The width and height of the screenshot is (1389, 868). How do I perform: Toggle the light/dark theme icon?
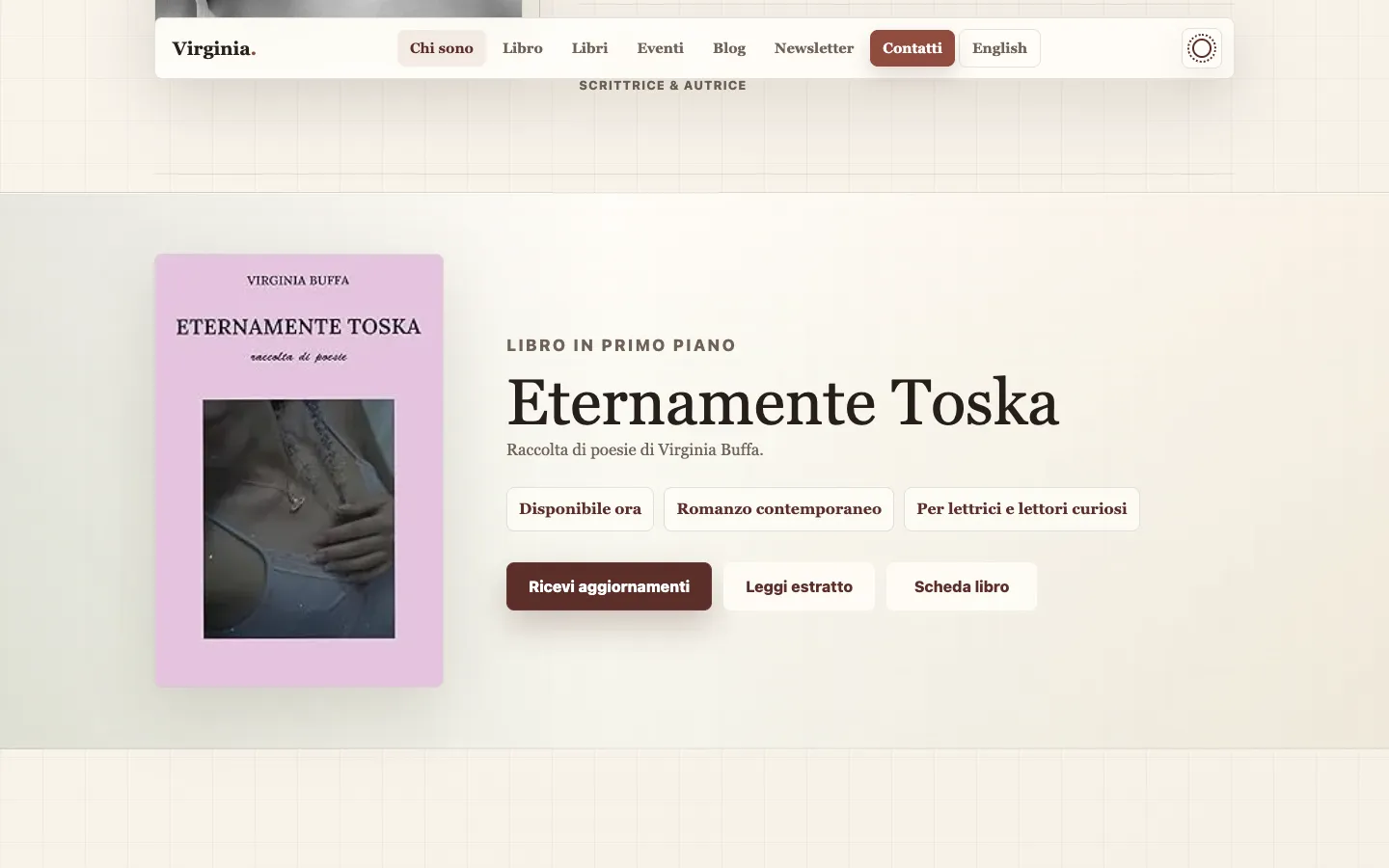(x=1202, y=48)
